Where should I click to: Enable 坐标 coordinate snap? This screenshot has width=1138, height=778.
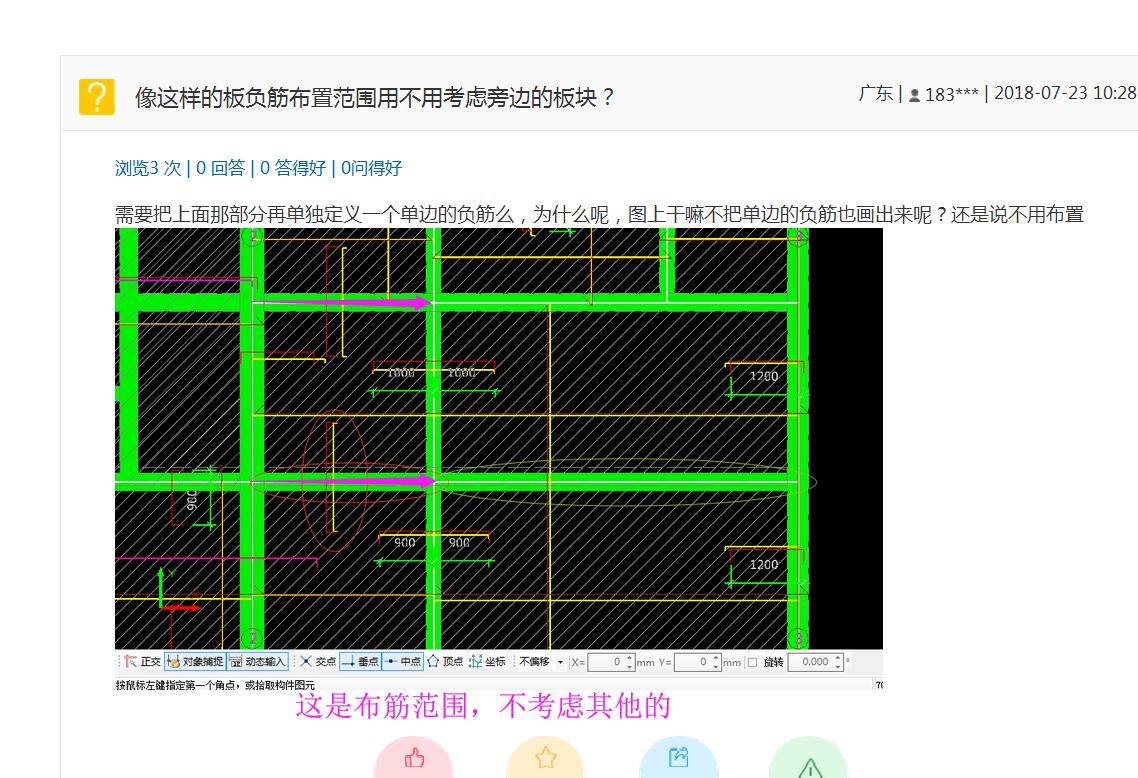[487, 662]
